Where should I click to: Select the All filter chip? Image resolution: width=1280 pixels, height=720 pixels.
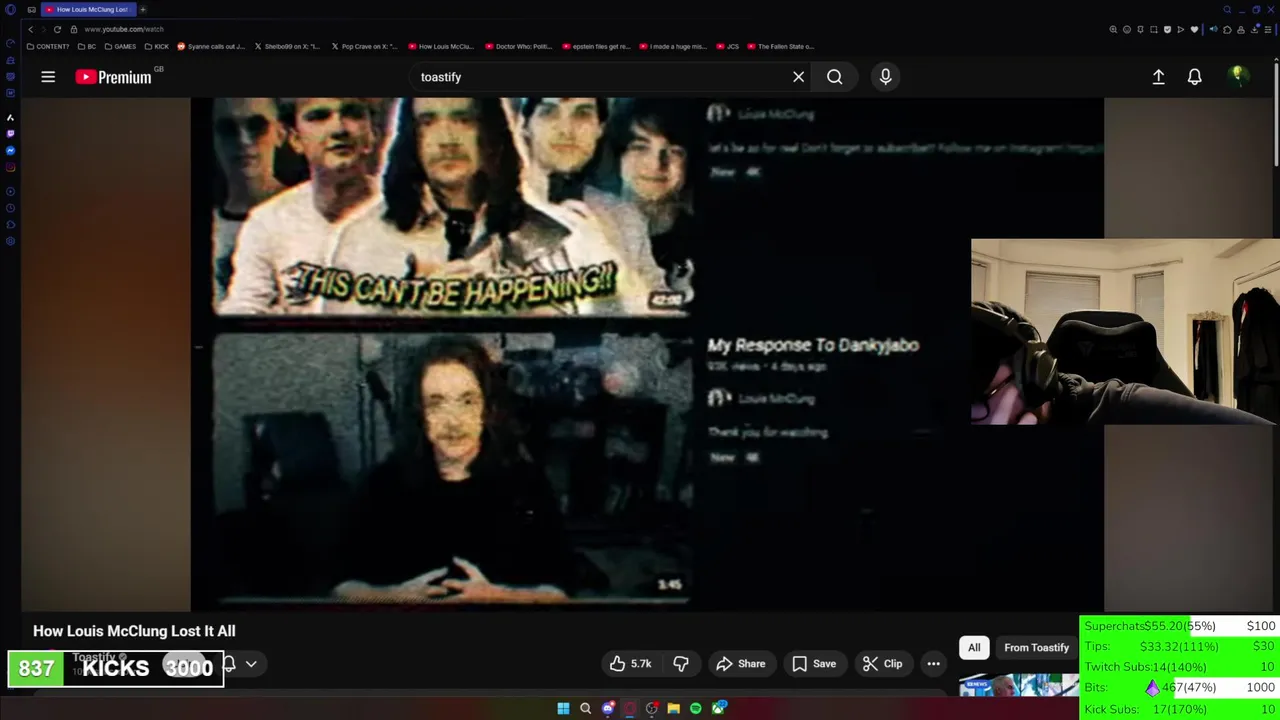(x=974, y=648)
